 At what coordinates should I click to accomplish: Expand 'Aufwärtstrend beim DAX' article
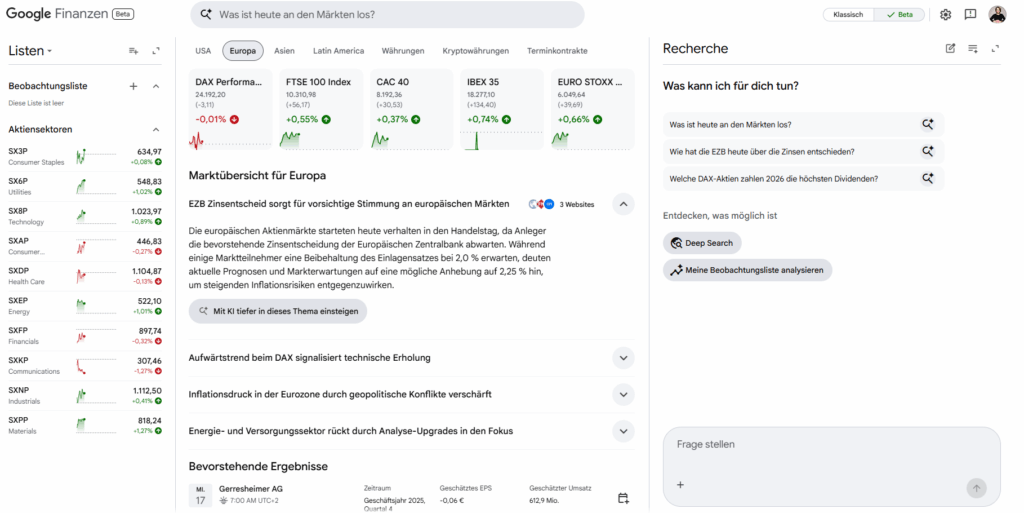[623, 358]
